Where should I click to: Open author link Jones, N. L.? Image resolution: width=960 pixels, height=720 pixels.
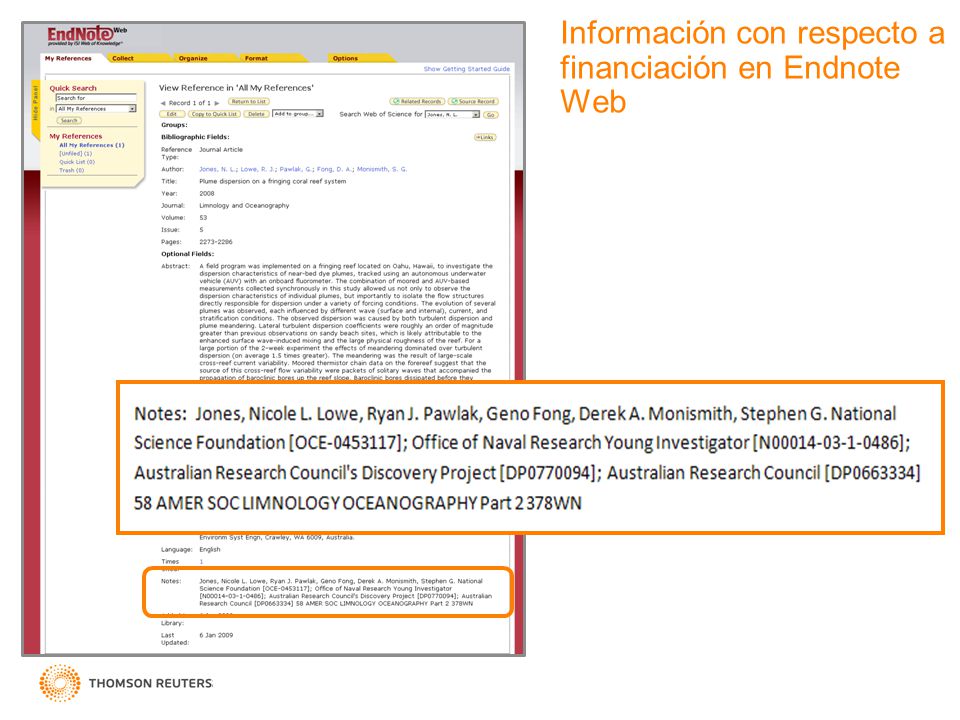(x=218, y=169)
